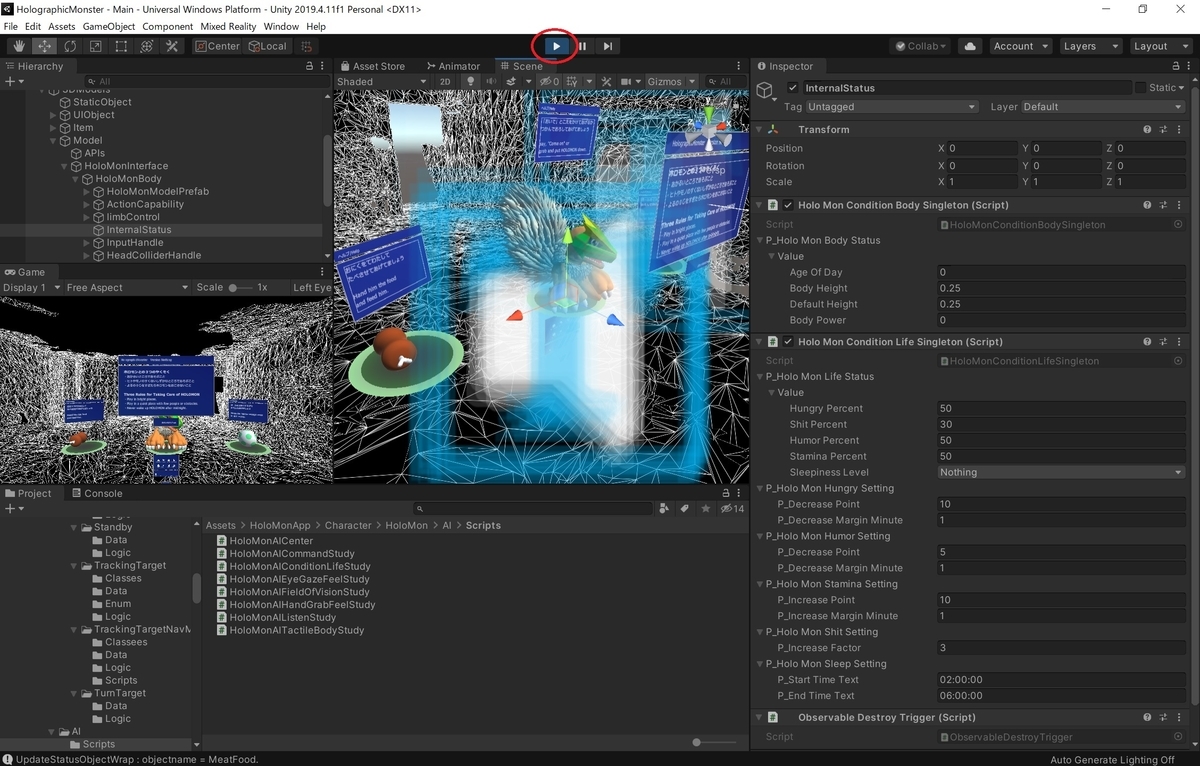1200x766 pixels.
Task: Select the Hand tool in the toolbar
Action: click(19, 46)
